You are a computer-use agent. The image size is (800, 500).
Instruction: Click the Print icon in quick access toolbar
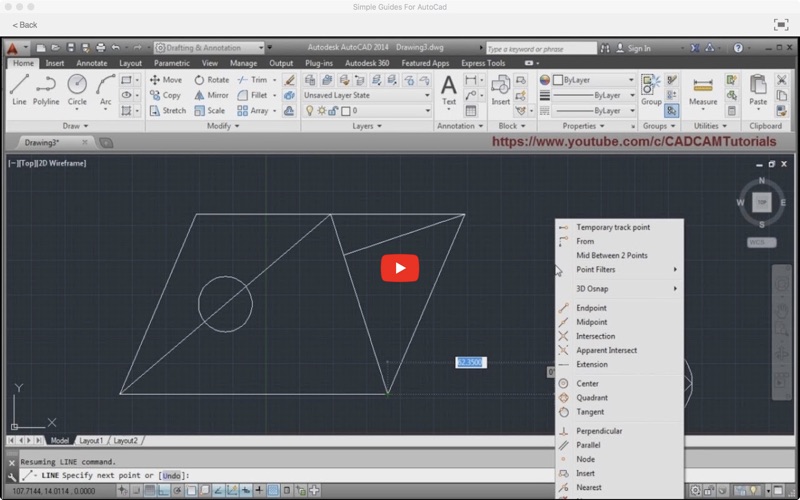click(x=101, y=48)
